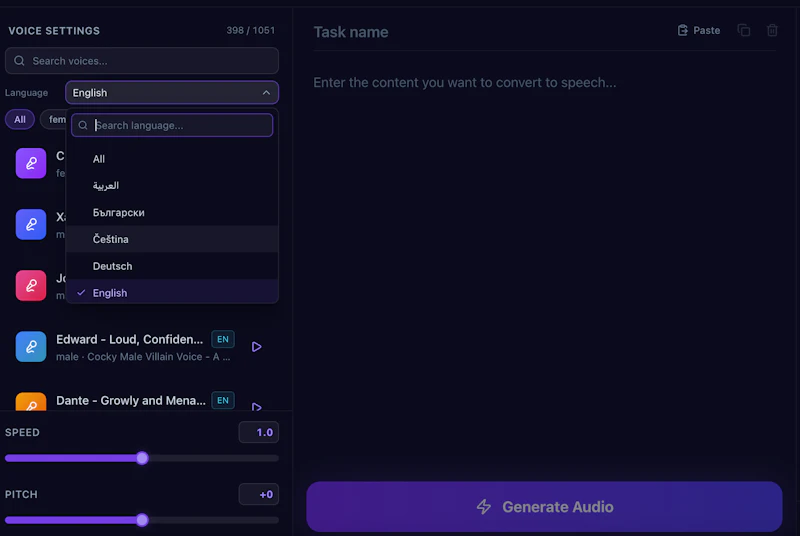This screenshot has width=800, height=536.
Task: Click Dante's orange microphone avatar
Action: pos(31,402)
